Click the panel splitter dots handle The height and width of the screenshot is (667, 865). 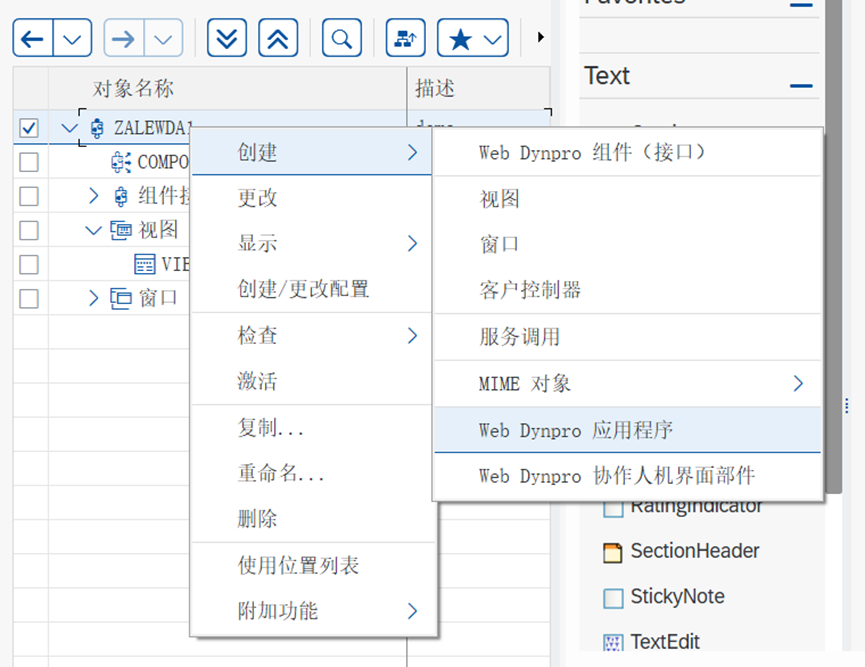point(847,405)
